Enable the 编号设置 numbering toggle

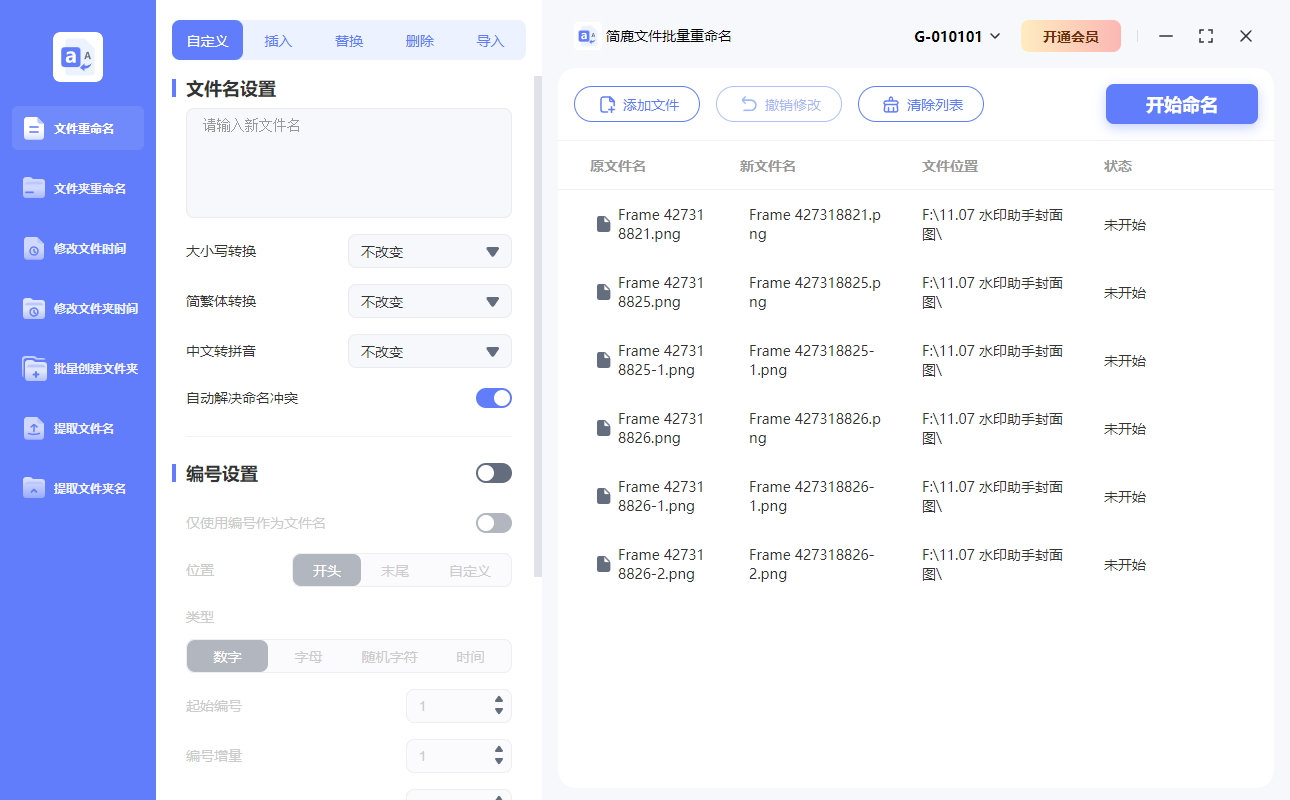point(493,472)
